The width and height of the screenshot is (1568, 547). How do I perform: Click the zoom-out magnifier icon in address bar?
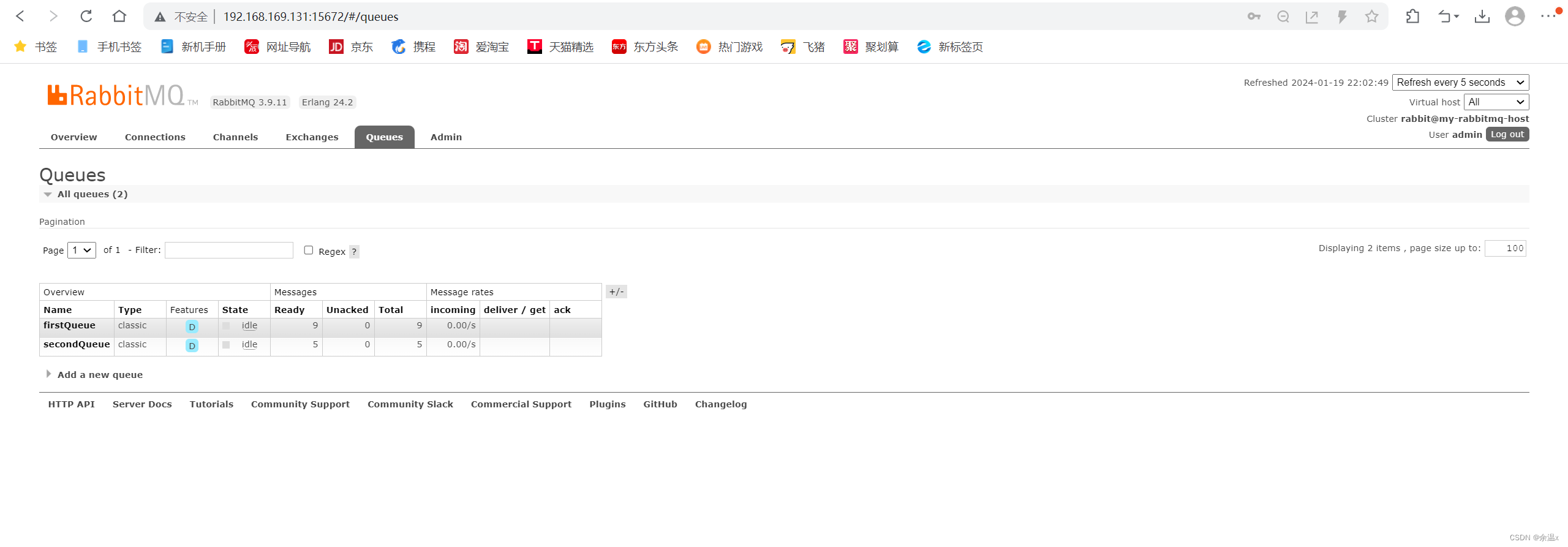1283,17
